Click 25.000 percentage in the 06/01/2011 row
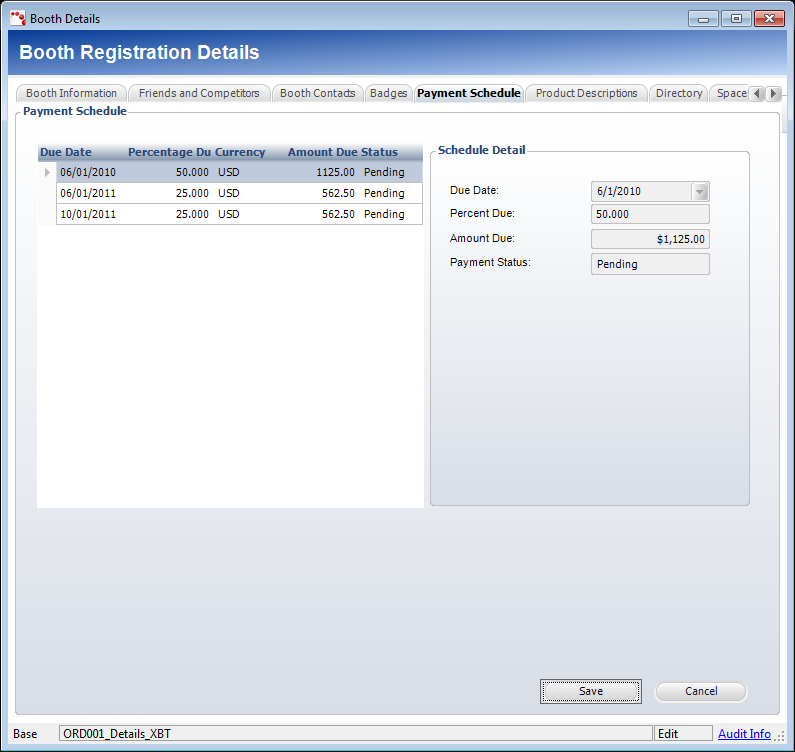Viewport: 795px width, 752px height. coord(192,193)
